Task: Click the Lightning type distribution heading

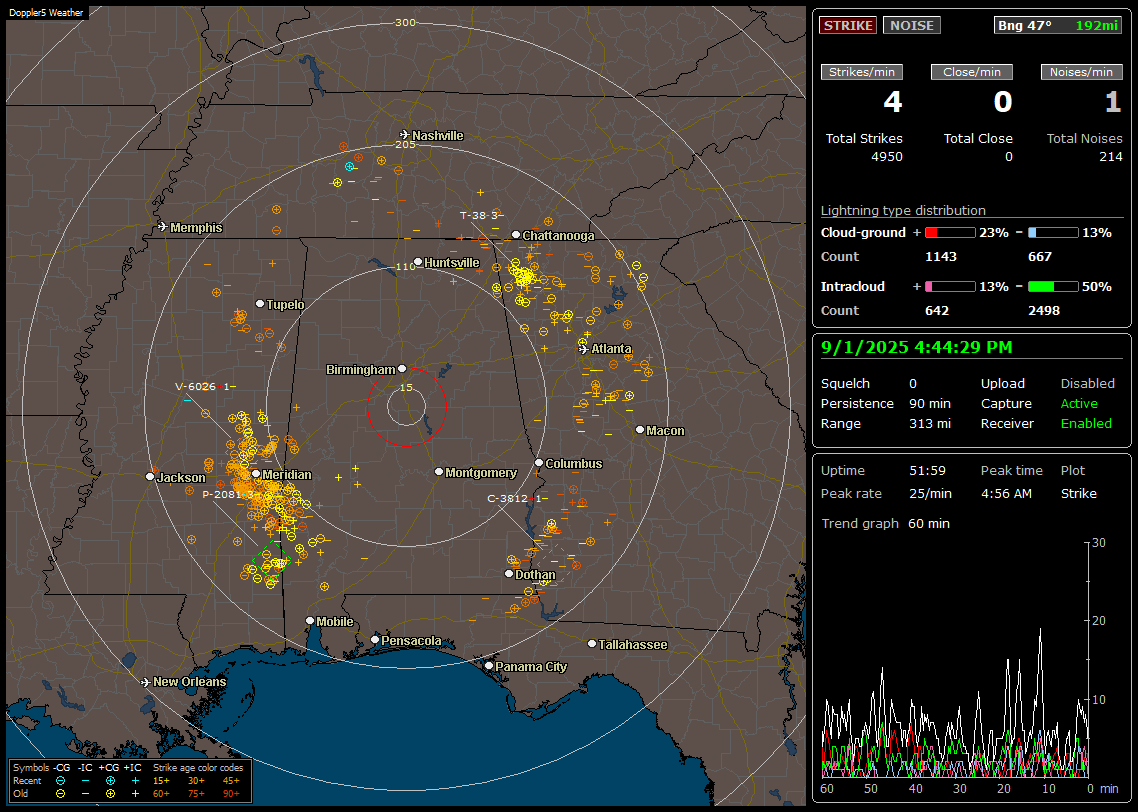Action: (903, 210)
